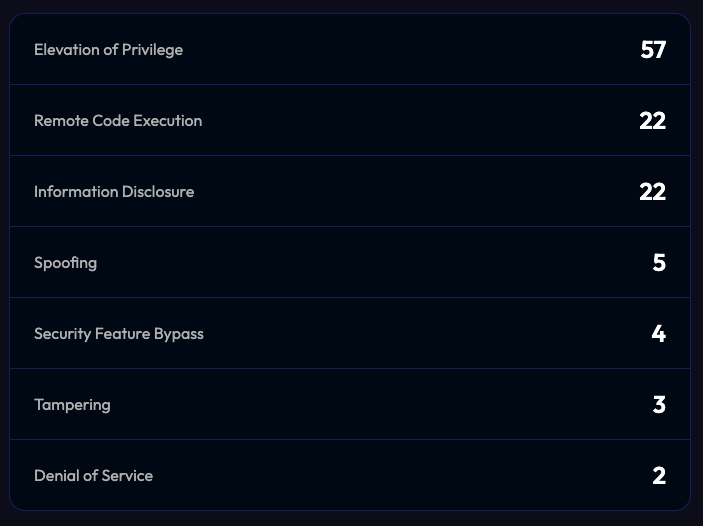The image size is (703, 526).
Task: Click the Denial of Service count of 2
Action: coord(659,476)
